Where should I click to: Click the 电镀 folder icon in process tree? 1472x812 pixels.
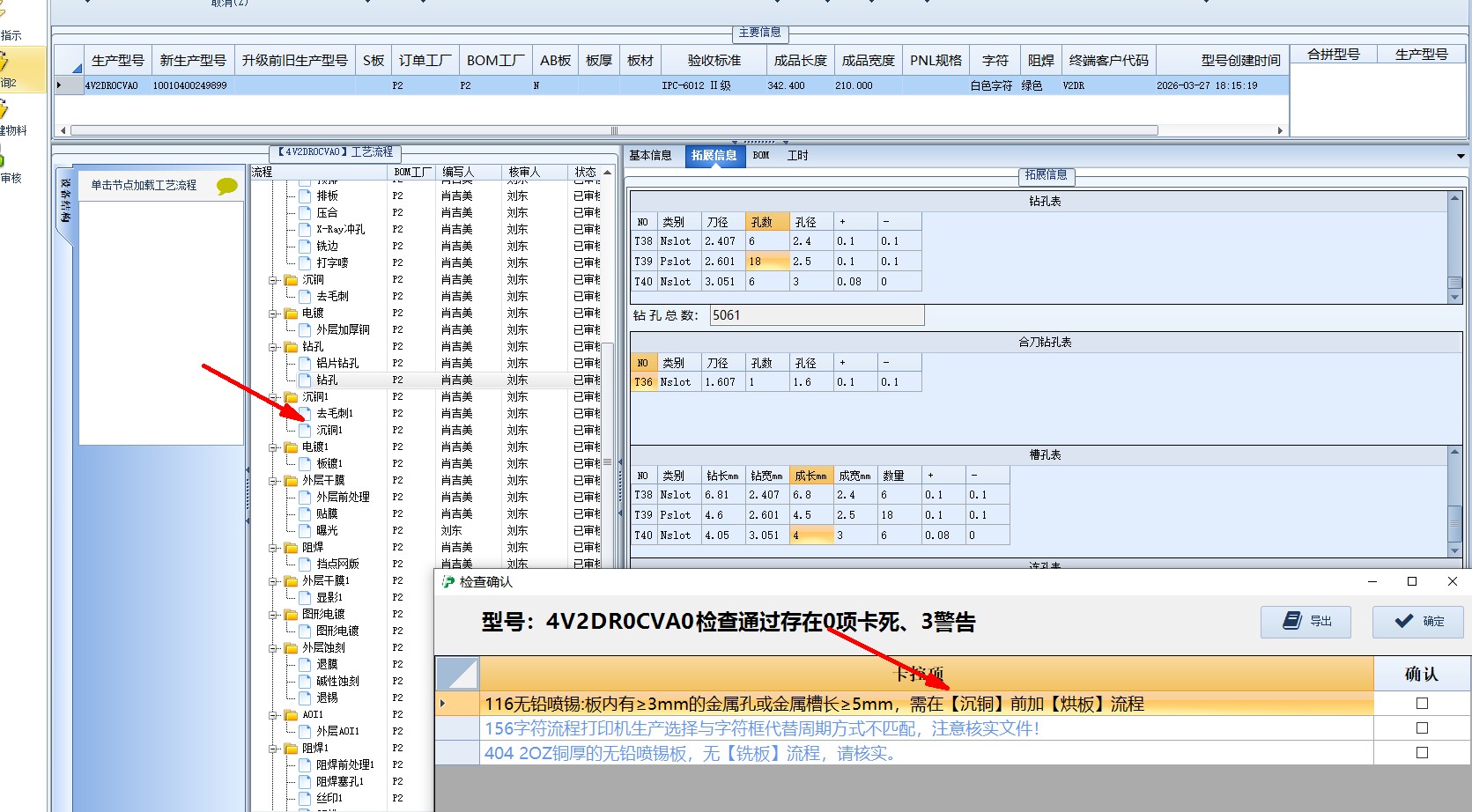coord(291,314)
